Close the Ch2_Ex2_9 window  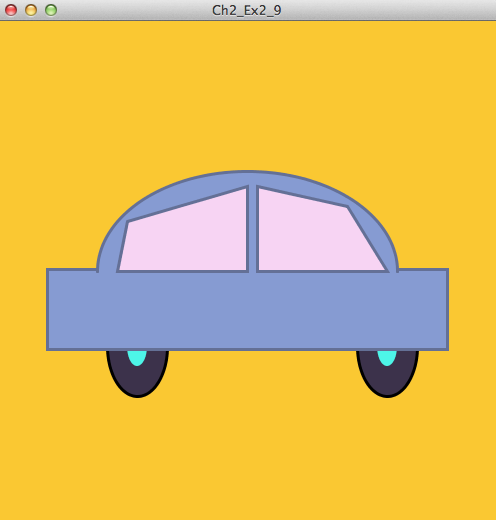point(11,10)
